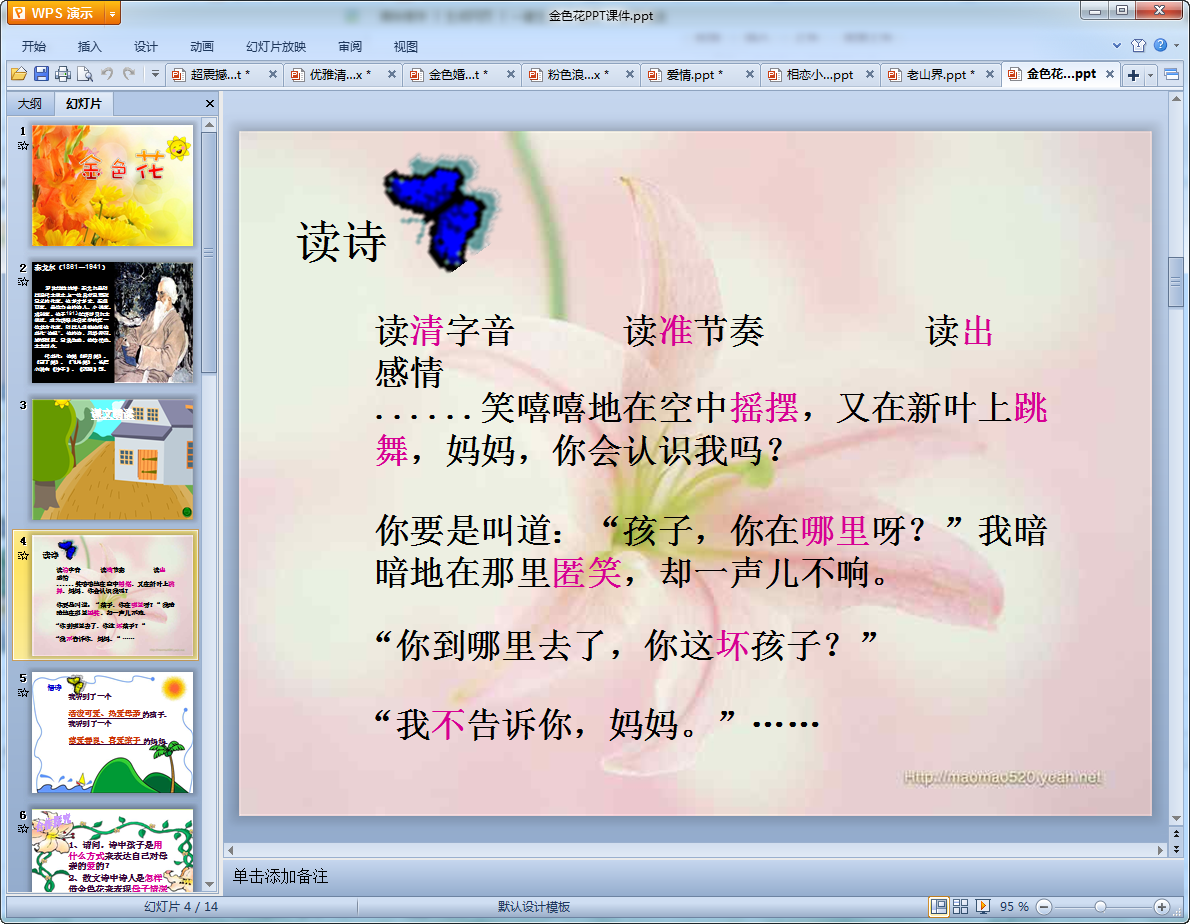Open the 审阅 ribbon tab
Viewport: 1190px width, 924px height.
pos(350,46)
